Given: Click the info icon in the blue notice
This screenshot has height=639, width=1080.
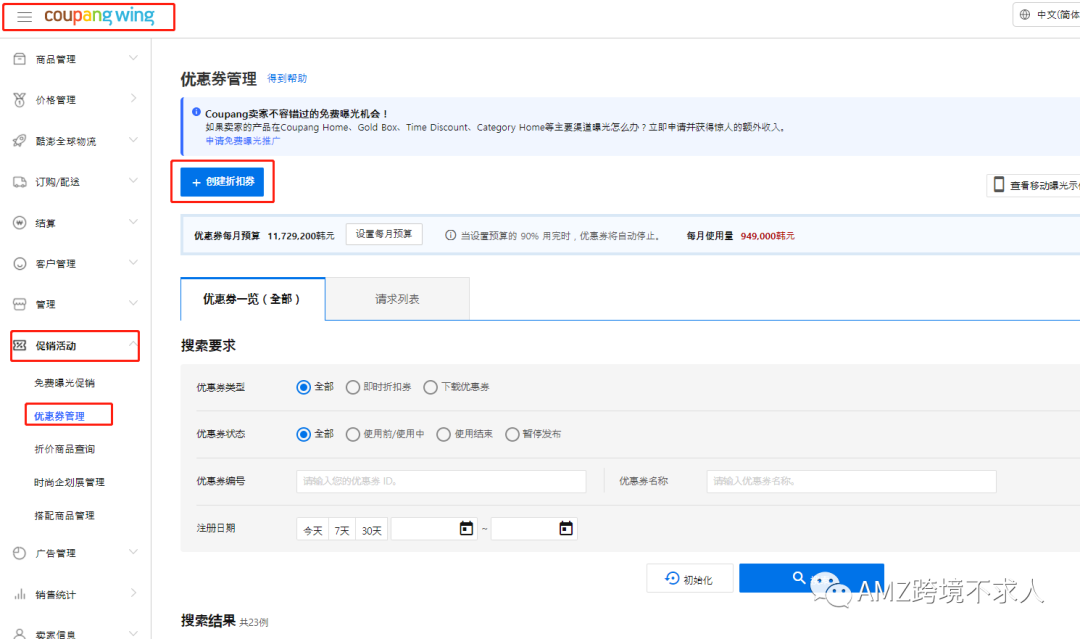Looking at the screenshot, I should coord(196,112).
